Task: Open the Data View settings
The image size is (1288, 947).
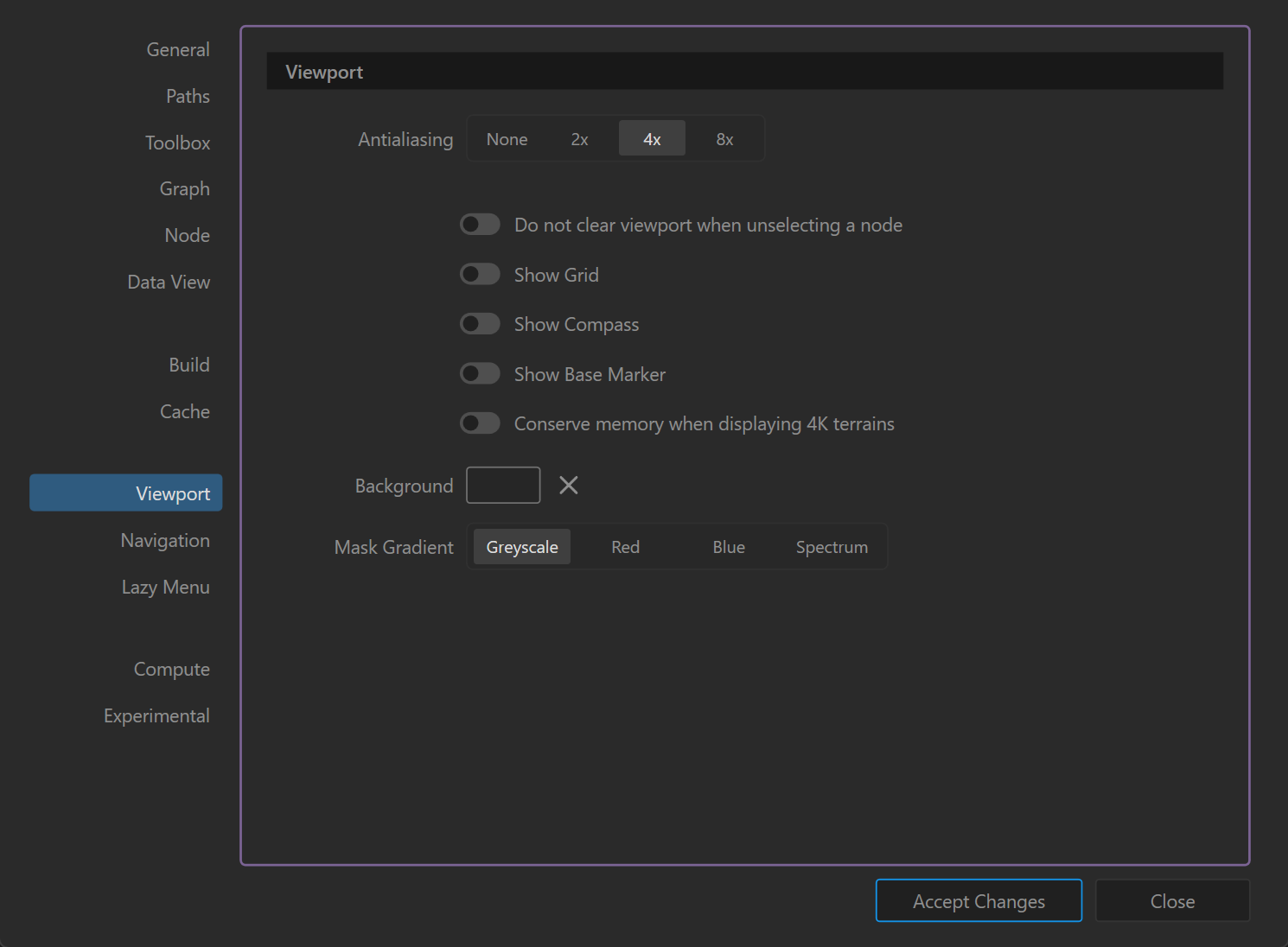Action: click(x=169, y=283)
